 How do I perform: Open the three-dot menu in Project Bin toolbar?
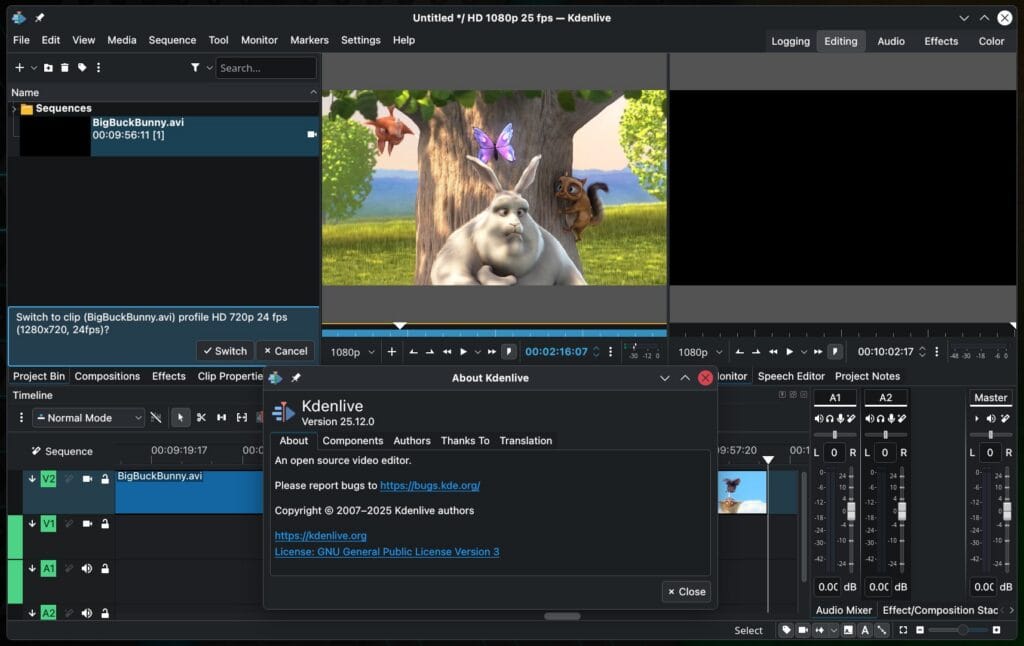[98, 67]
